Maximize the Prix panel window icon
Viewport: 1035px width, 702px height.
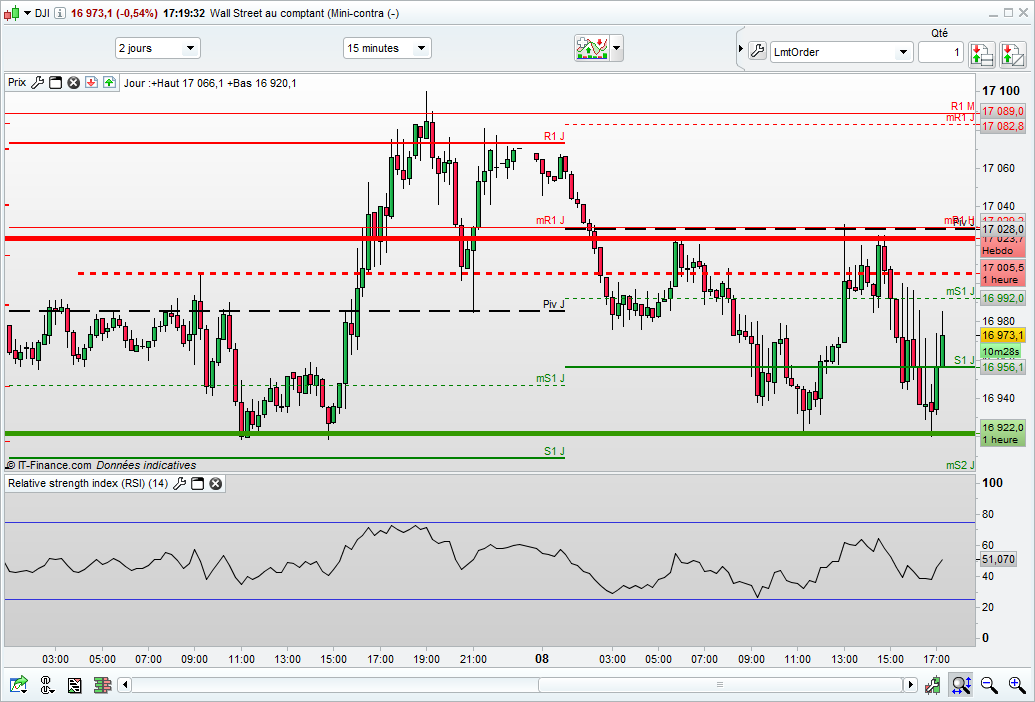pyautogui.click(x=56, y=82)
